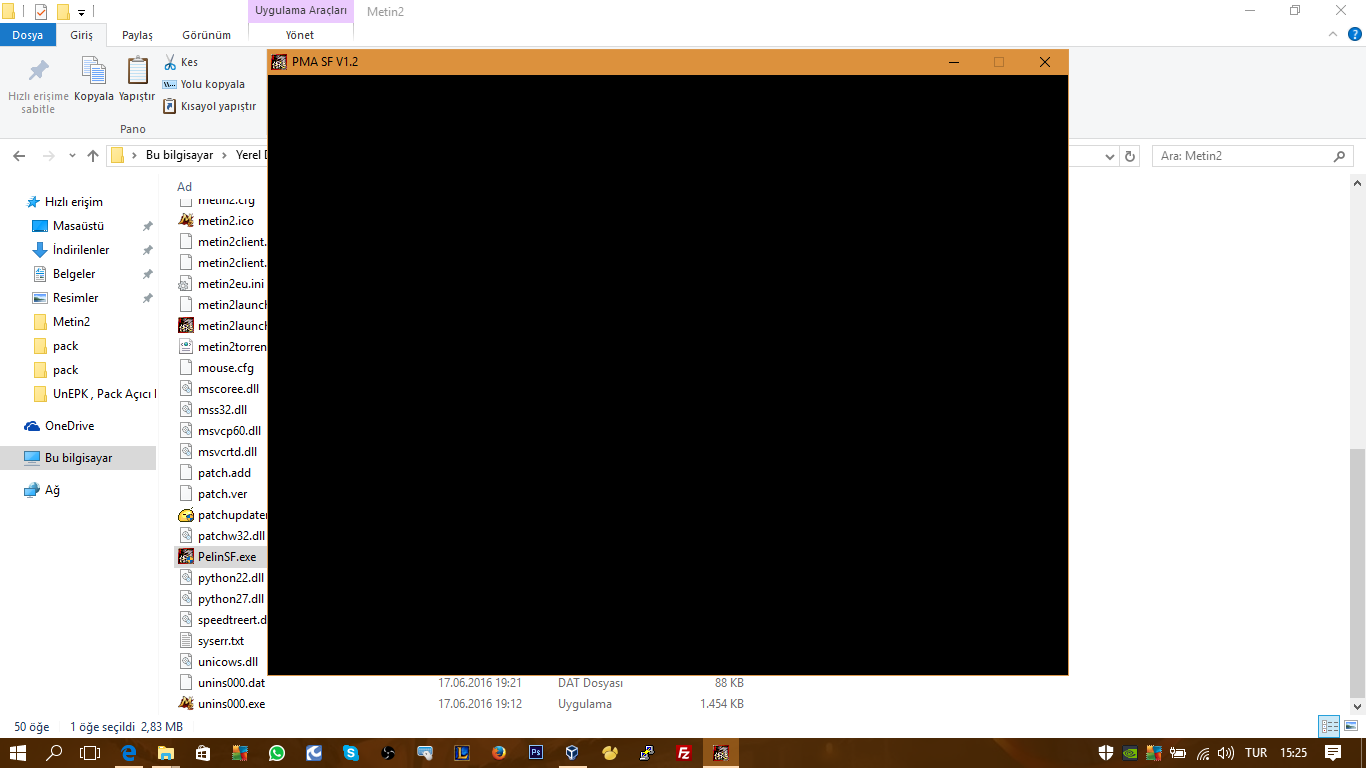Screen dimensions: 1366x768
Task: Toggle the pin on Masaüstü quick access item
Action: click(x=147, y=226)
